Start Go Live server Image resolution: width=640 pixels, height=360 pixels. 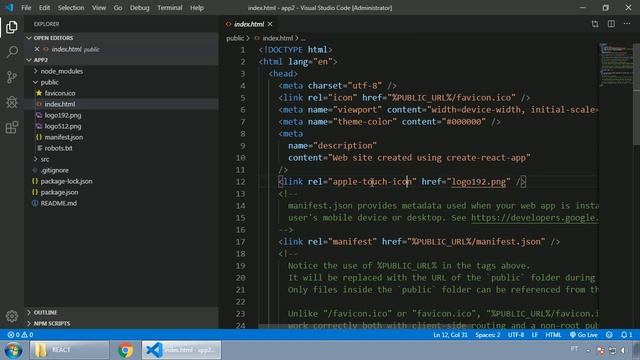584,335
